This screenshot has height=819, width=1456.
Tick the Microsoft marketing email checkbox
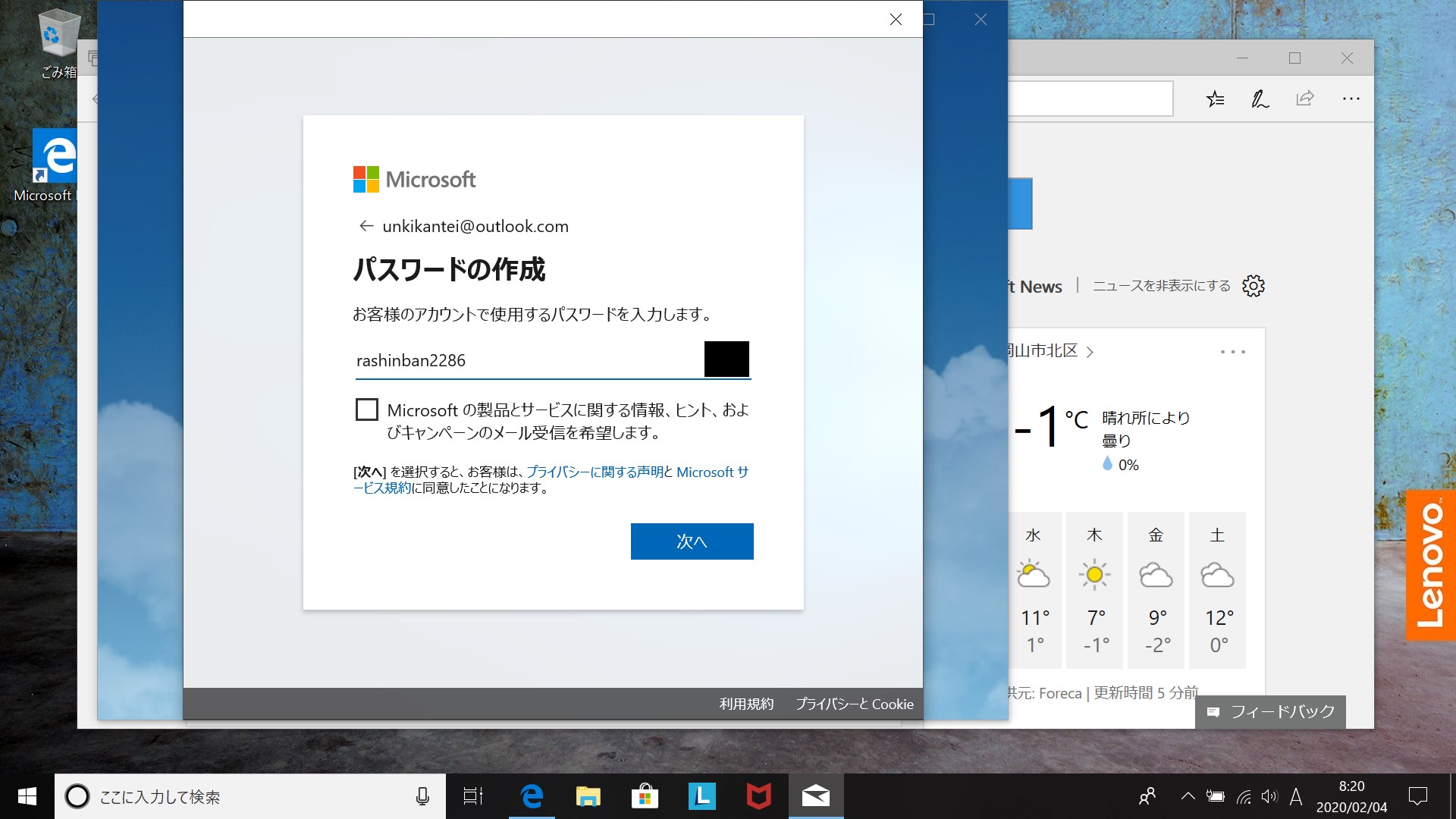click(367, 409)
